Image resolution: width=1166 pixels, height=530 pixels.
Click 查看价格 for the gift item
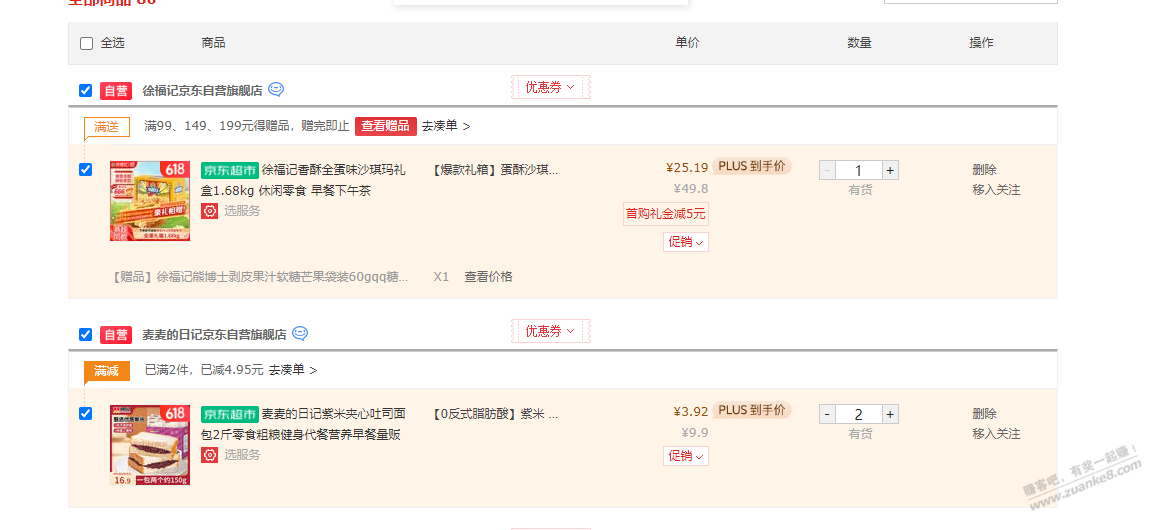pyautogui.click(x=489, y=277)
